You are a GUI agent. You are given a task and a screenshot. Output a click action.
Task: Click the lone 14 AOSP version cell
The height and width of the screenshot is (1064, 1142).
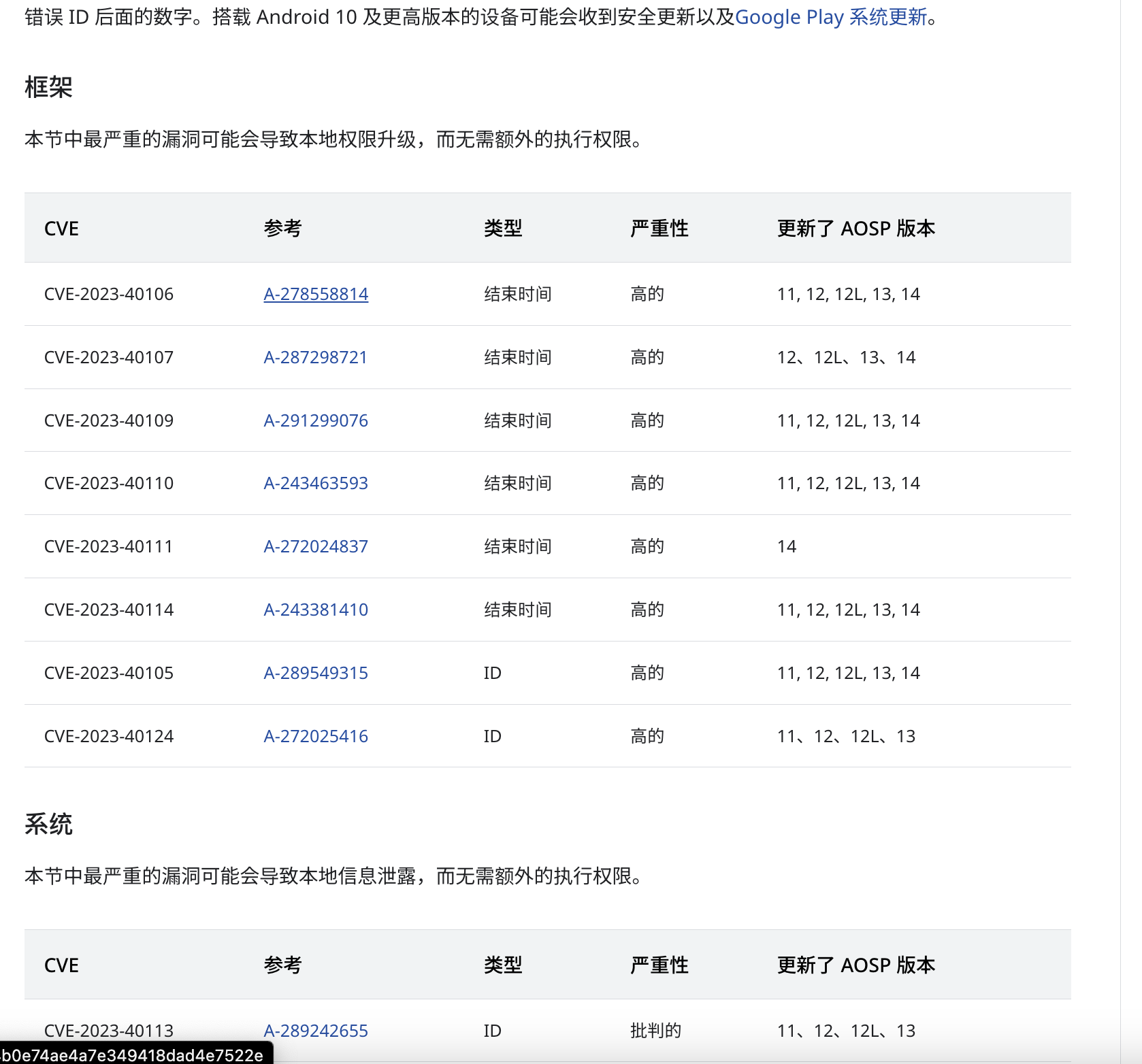click(787, 546)
